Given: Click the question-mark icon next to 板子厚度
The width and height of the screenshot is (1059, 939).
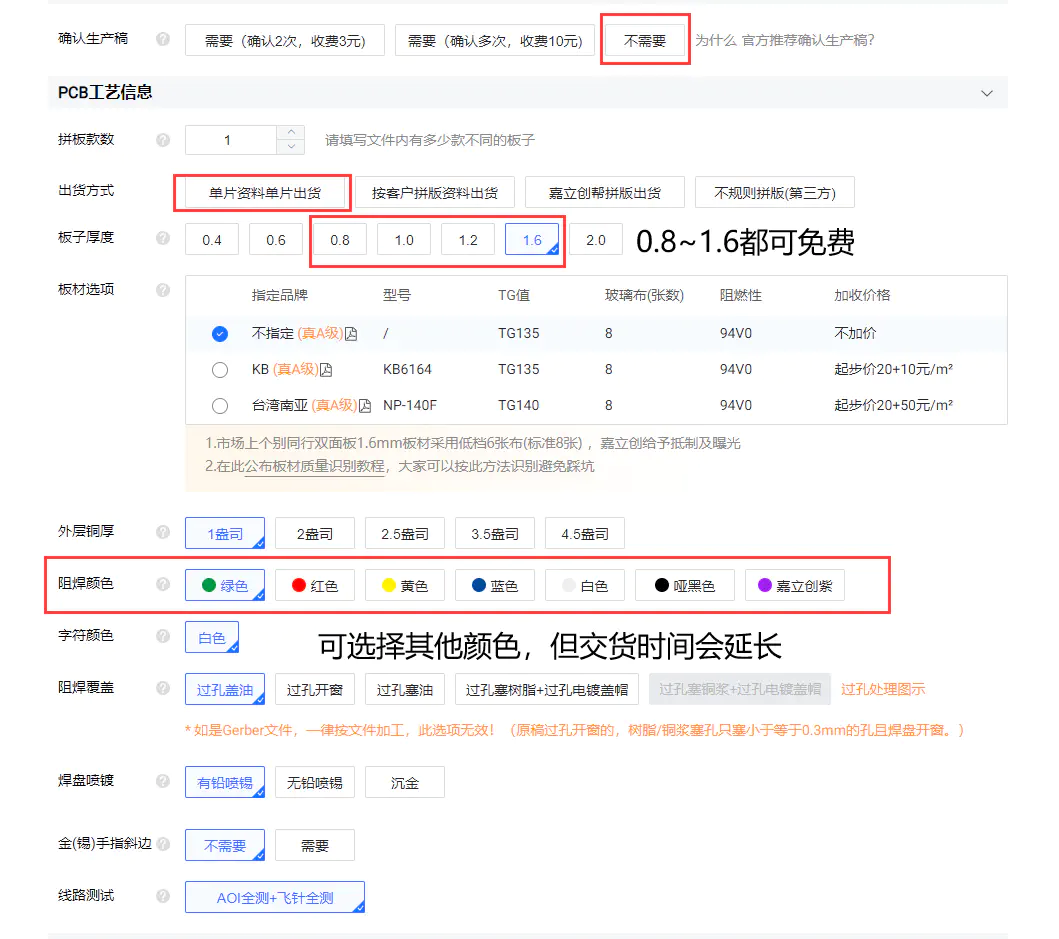Looking at the screenshot, I should click(x=163, y=239).
